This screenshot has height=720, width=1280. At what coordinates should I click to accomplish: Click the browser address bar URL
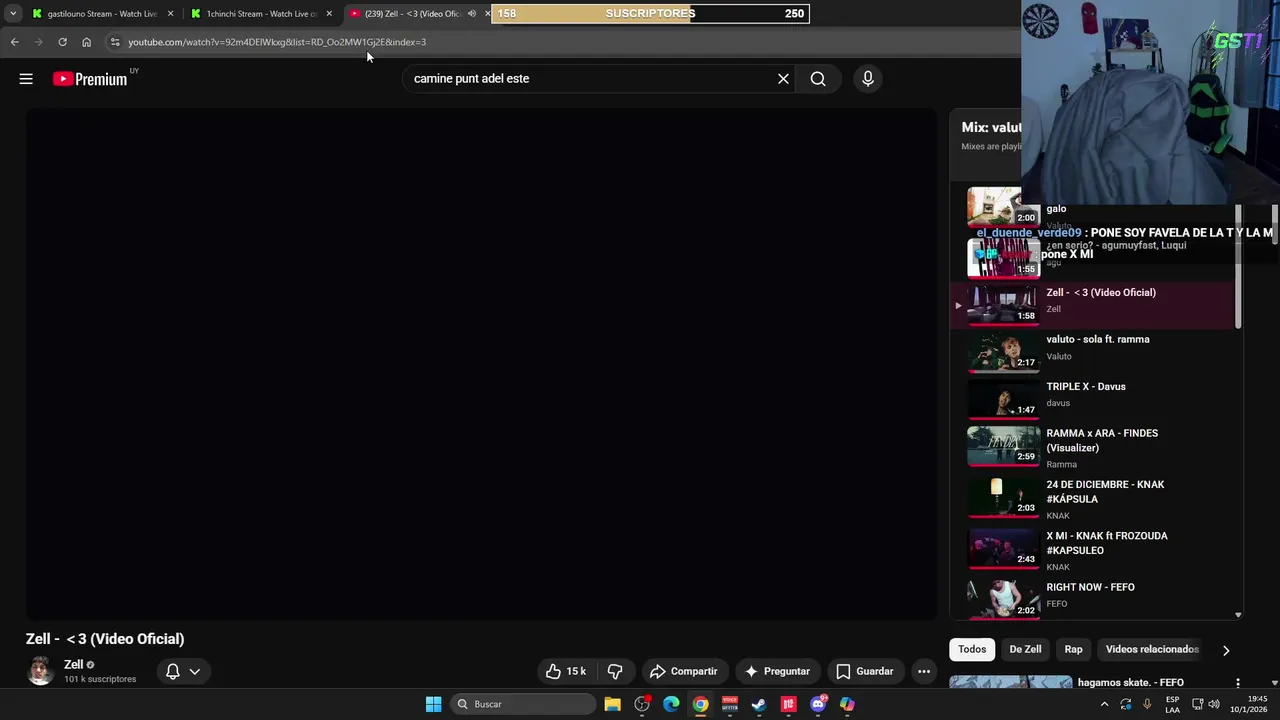[x=277, y=42]
